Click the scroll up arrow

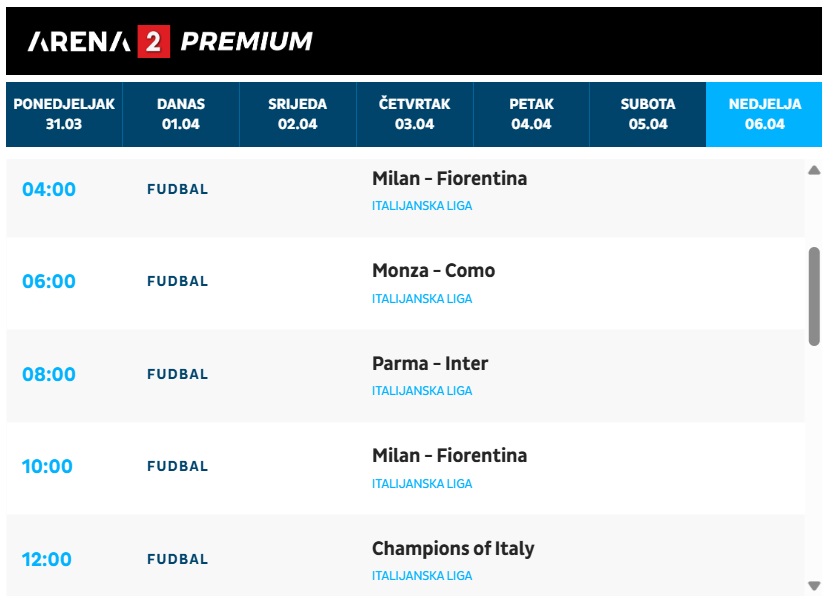[x=814, y=170]
